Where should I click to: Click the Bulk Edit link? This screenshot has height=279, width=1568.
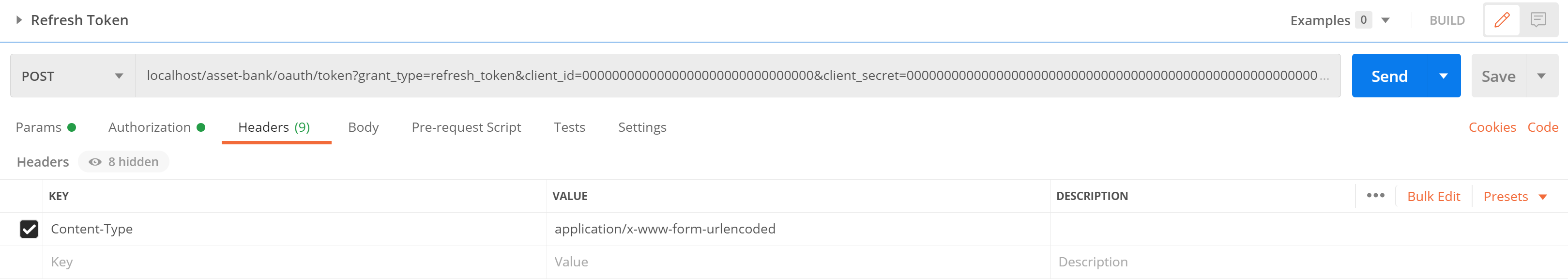click(1433, 196)
